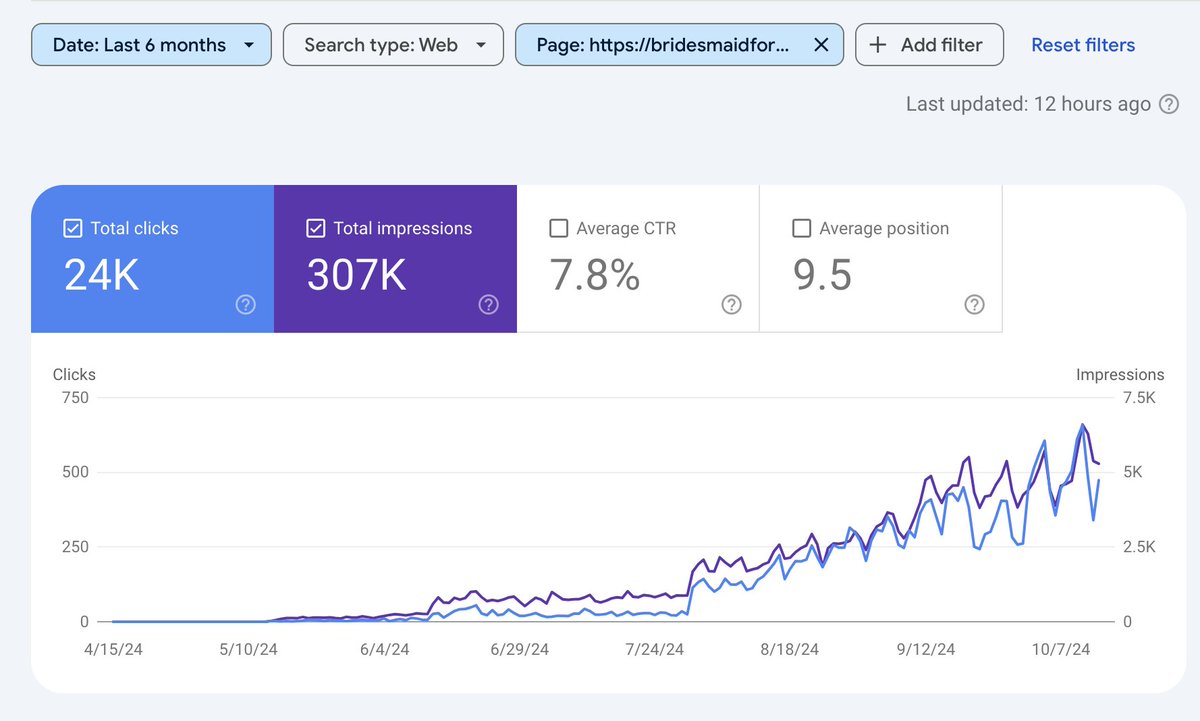The width and height of the screenshot is (1200, 721).
Task: Click the 750 clicks axis label
Action: (x=75, y=398)
